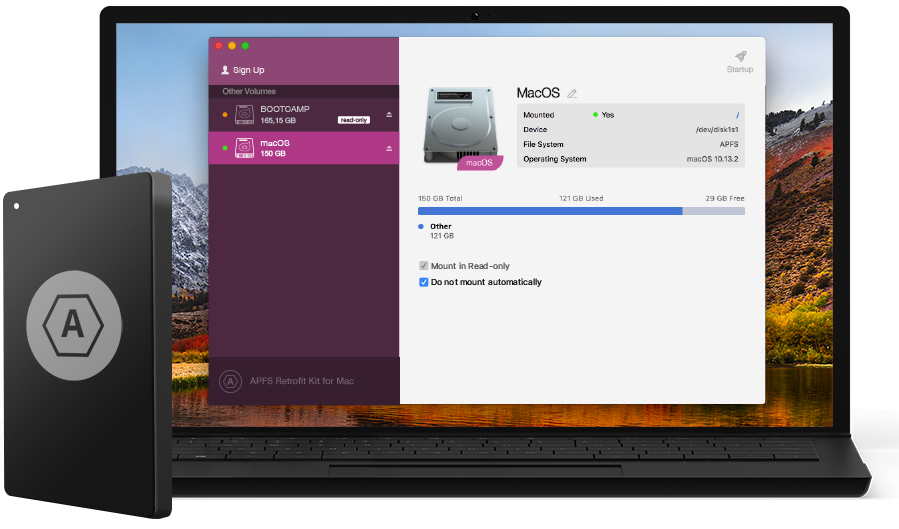Screen dimensions: 899x529
Task: Click the Sign Up user icon
Action: point(225,70)
